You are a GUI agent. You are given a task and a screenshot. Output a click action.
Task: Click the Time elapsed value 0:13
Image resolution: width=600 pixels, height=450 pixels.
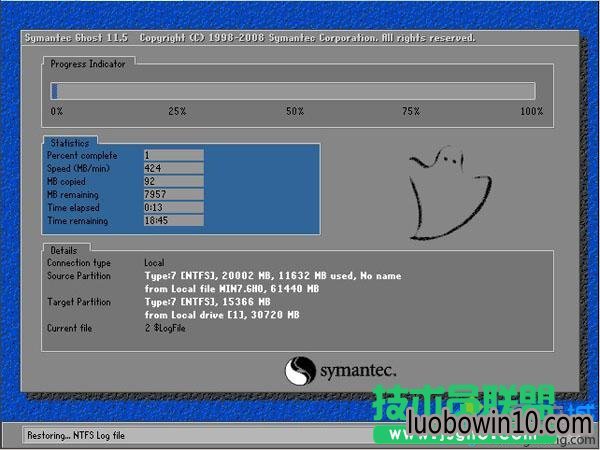(174, 207)
